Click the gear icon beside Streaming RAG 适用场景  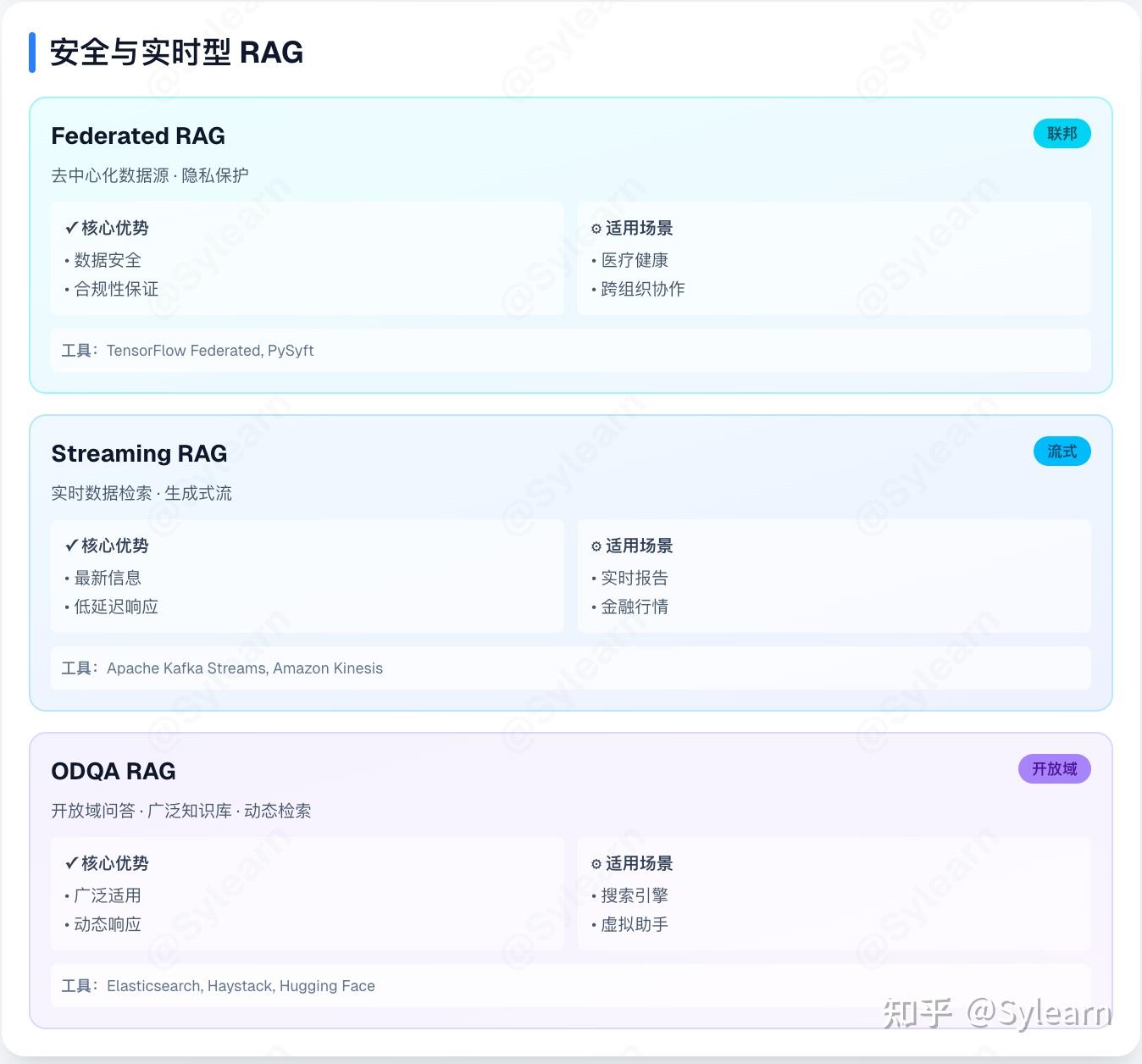pyautogui.click(x=596, y=546)
